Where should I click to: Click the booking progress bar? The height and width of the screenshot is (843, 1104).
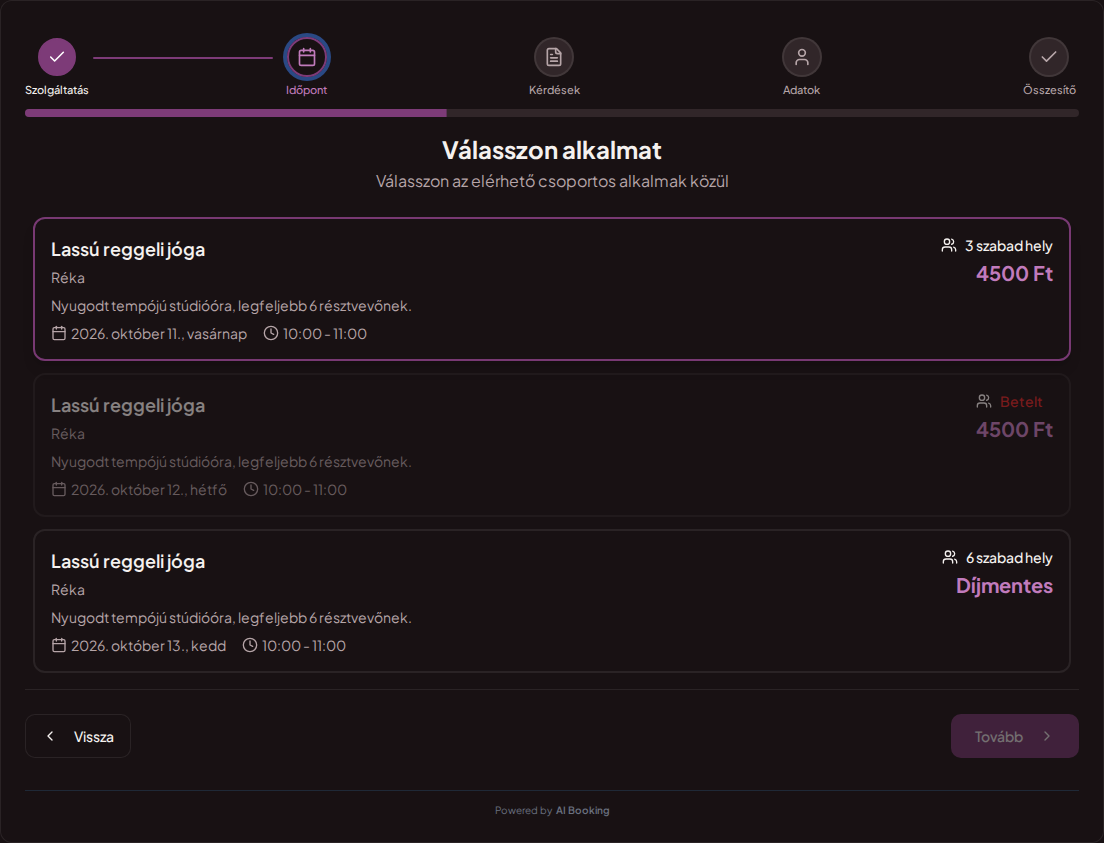pyautogui.click(x=552, y=113)
